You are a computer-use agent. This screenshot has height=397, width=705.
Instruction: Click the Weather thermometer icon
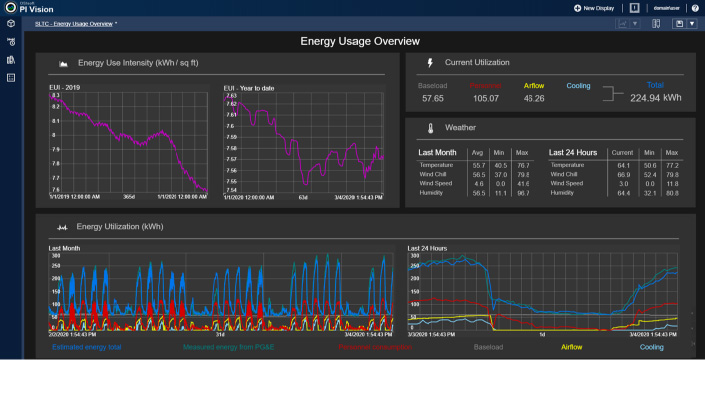click(x=430, y=129)
